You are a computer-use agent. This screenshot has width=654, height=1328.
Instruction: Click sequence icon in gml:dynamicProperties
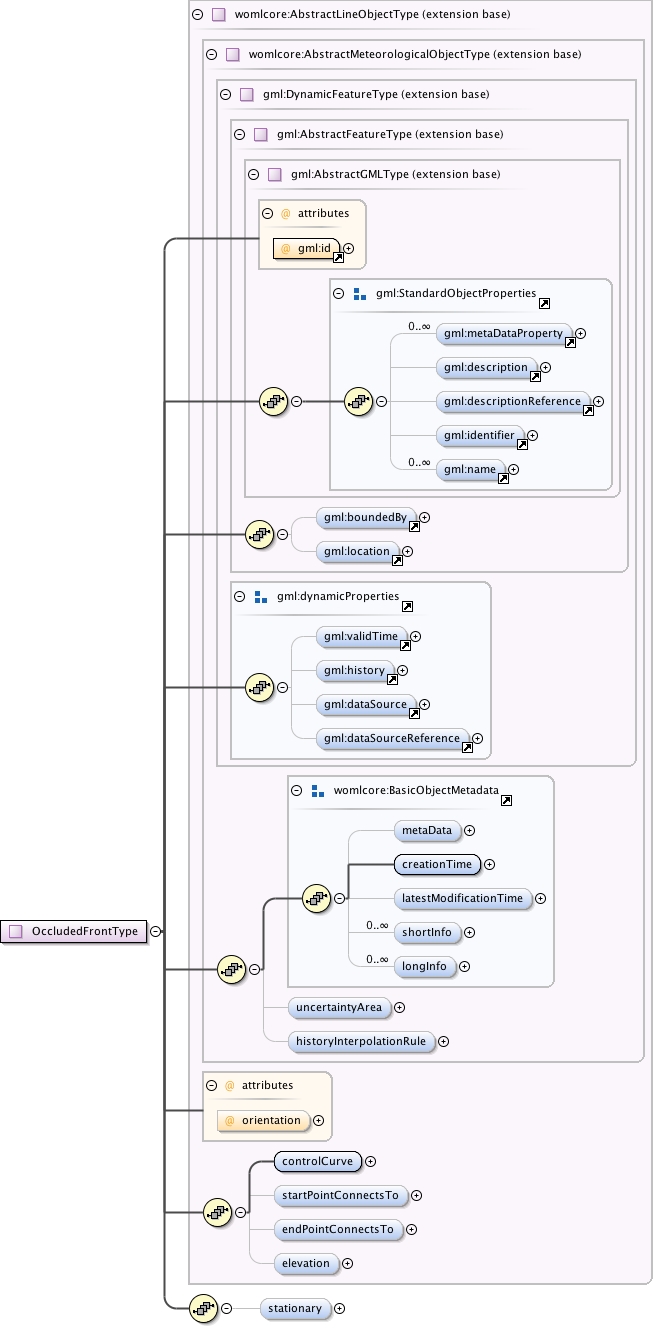260,687
